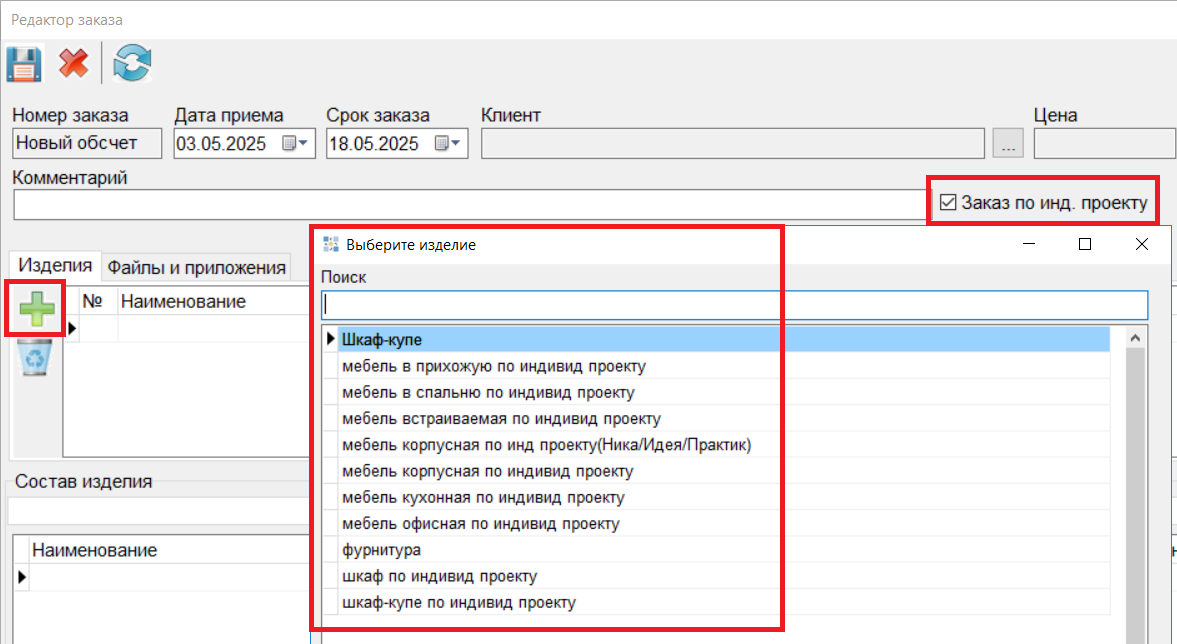This screenshot has height=644, width=1177.
Task: Click the refresh arrows toolbar icon
Action: (x=132, y=64)
